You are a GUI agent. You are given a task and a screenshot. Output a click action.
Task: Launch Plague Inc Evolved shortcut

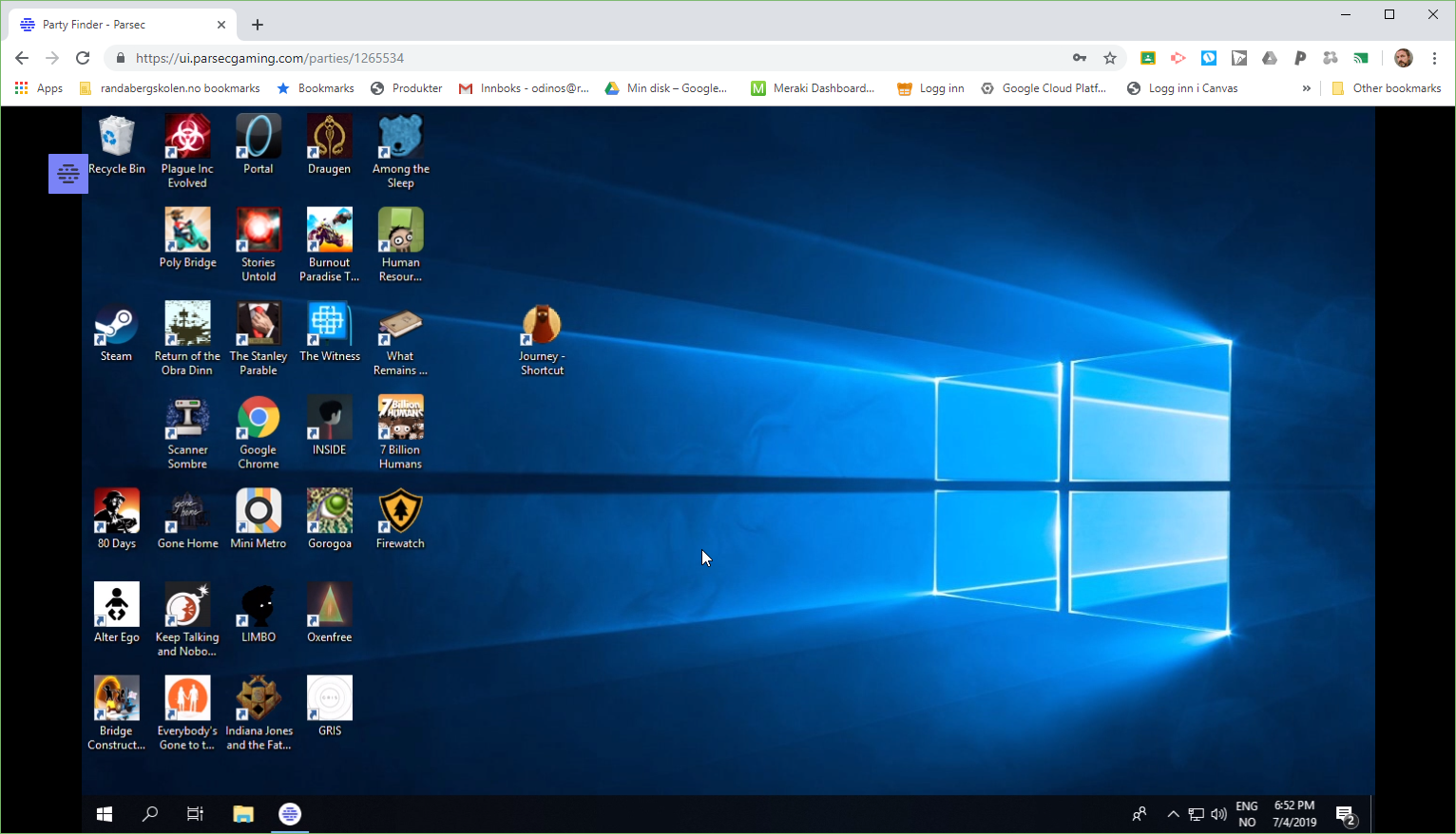[x=187, y=151]
